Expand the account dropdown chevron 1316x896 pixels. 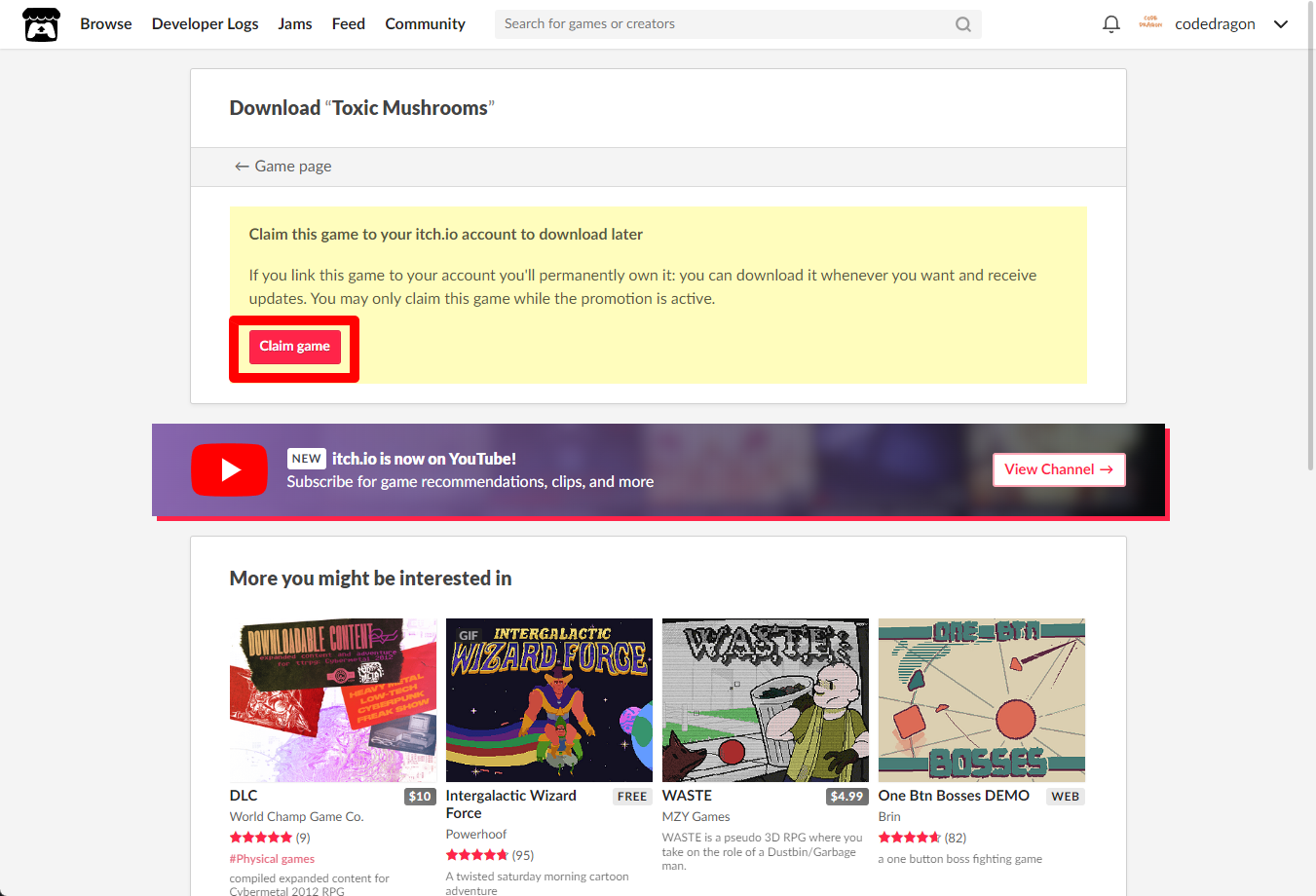pyautogui.click(x=1281, y=24)
